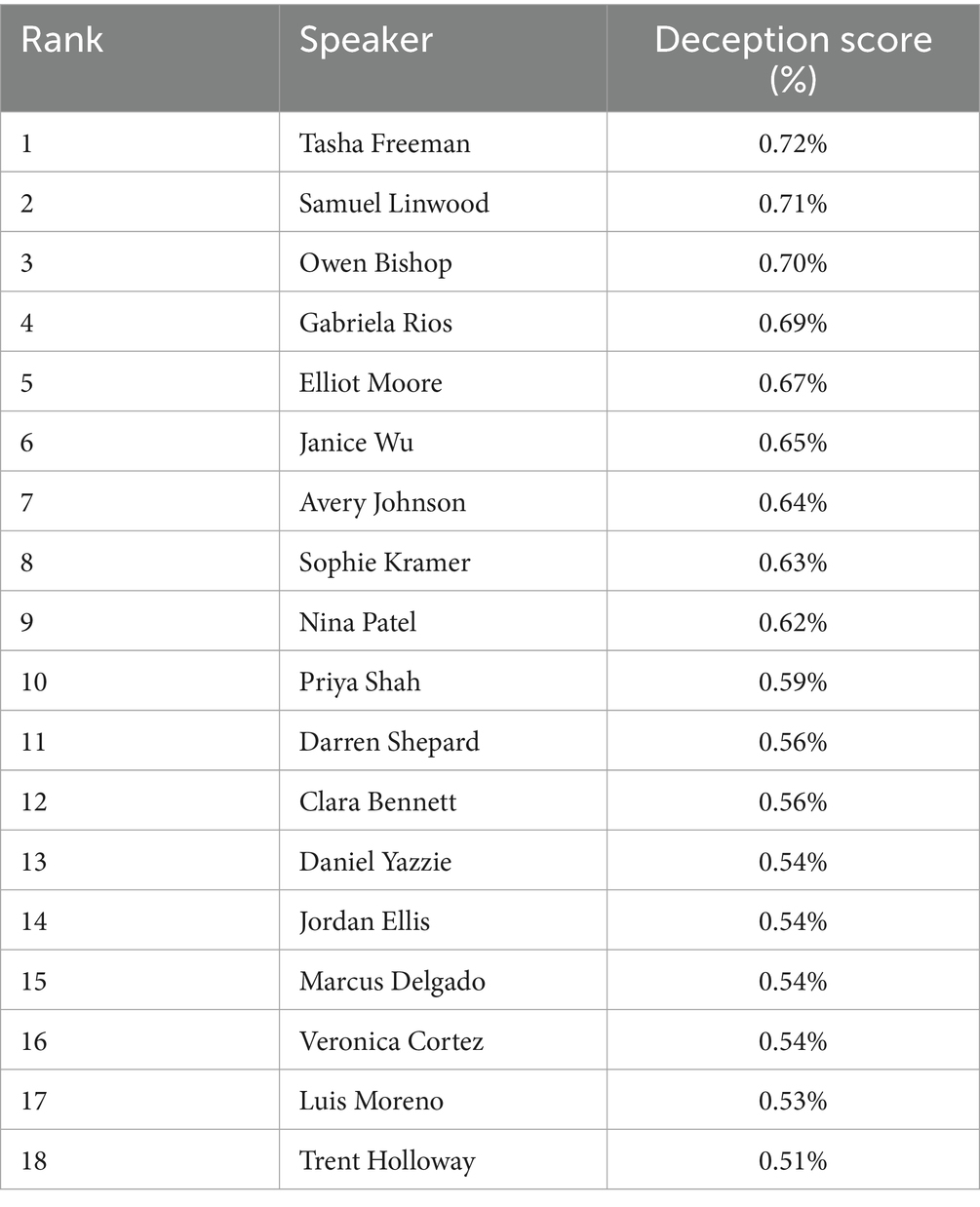
Task: Click the Speaker column header
Action: click(366, 41)
